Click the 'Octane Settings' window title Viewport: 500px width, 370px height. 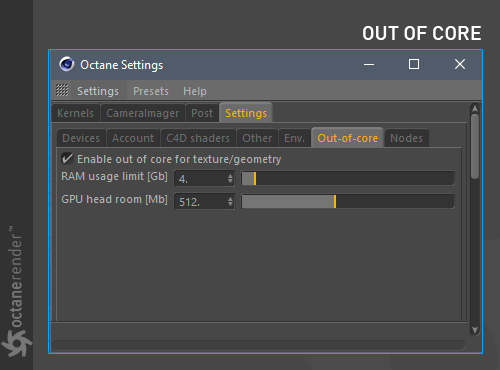point(122,65)
